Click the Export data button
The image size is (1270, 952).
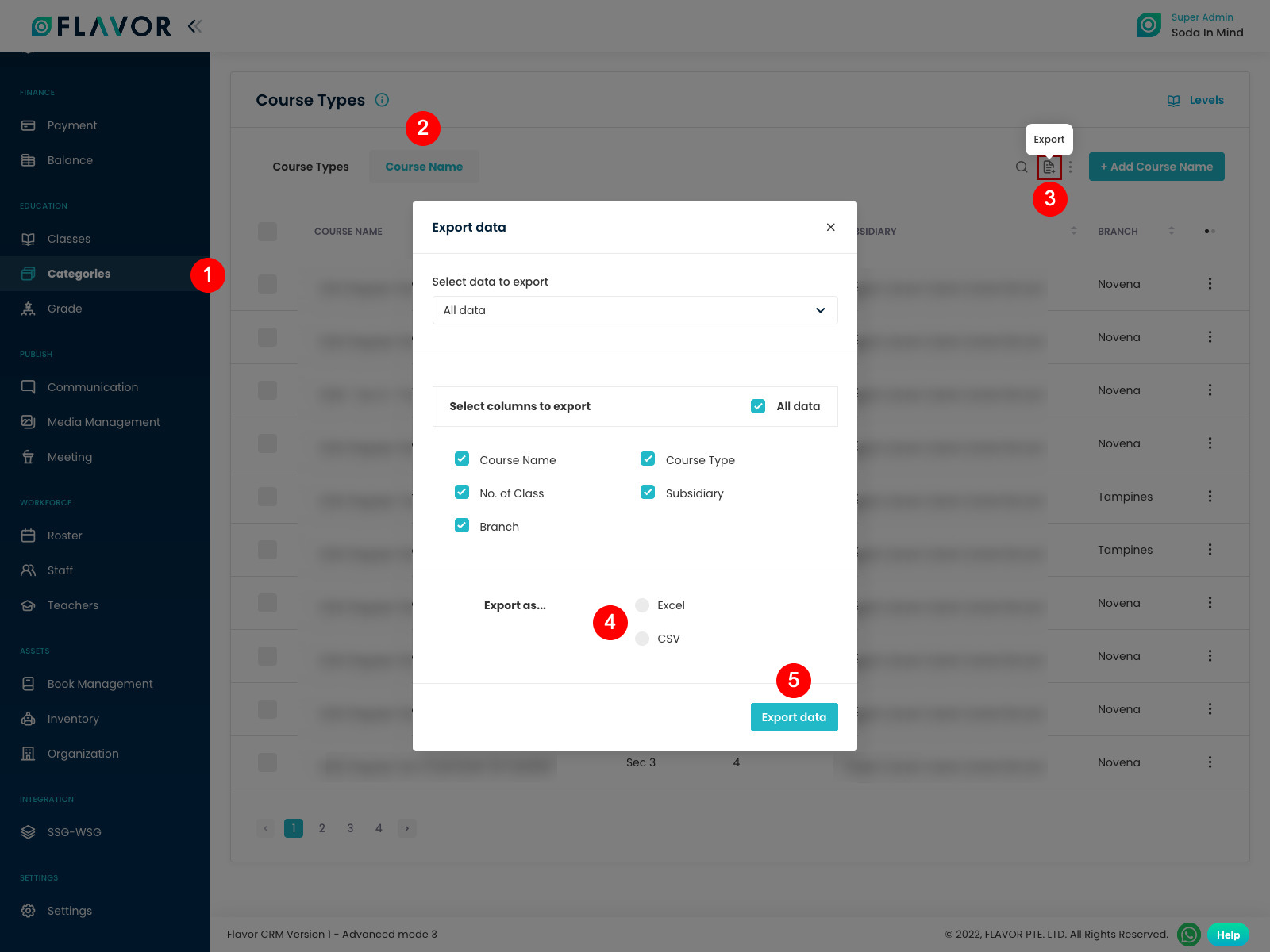point(794,717)
